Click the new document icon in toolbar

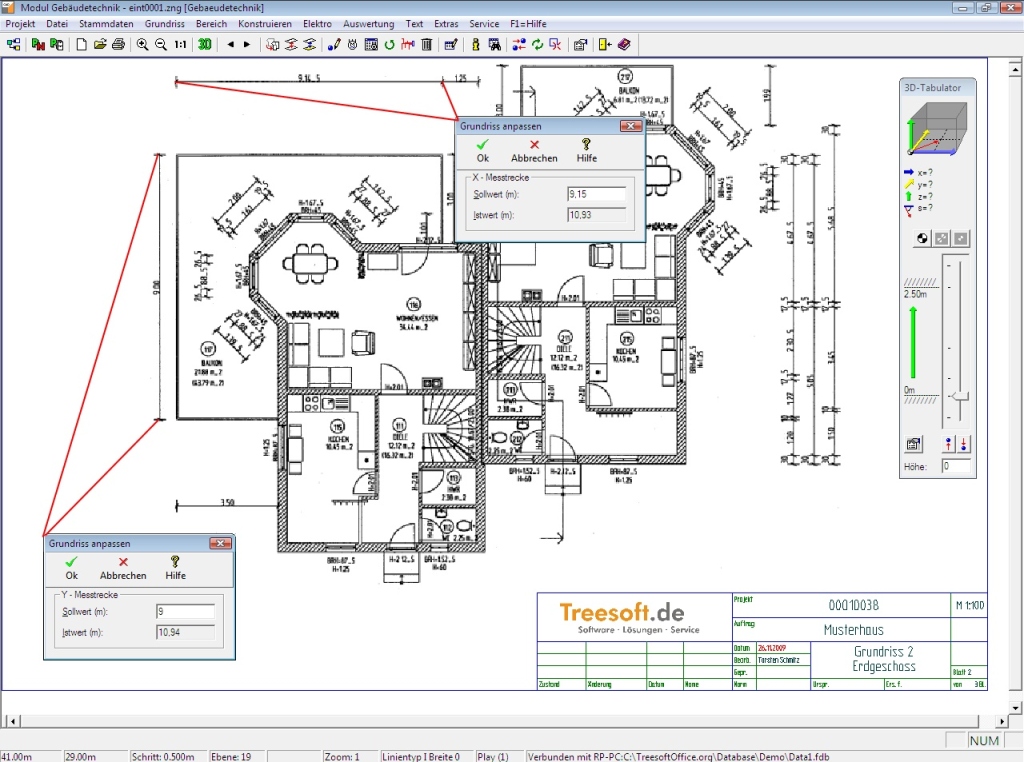[82, 44]
